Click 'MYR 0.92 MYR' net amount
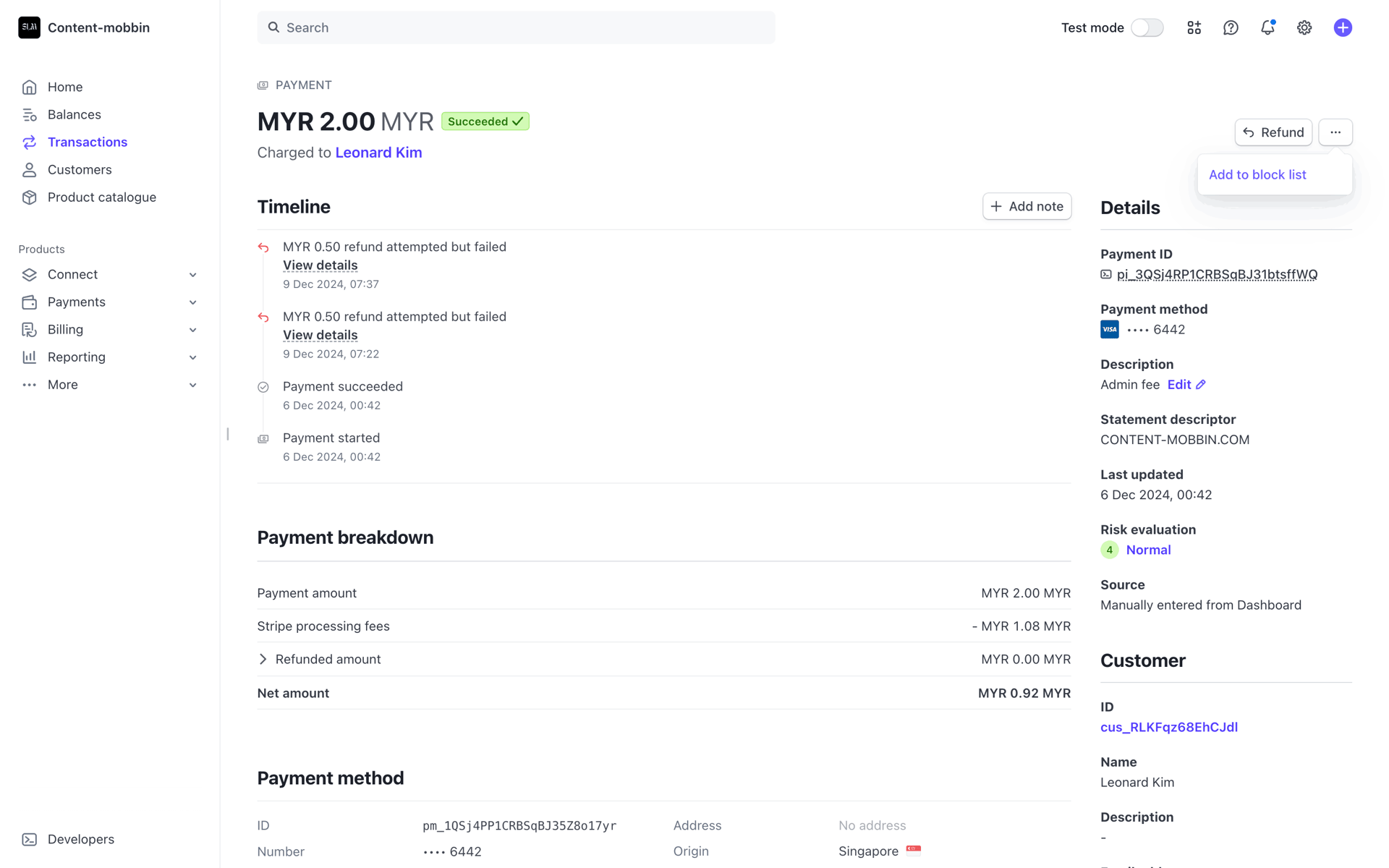 (x=1024, y=693)
